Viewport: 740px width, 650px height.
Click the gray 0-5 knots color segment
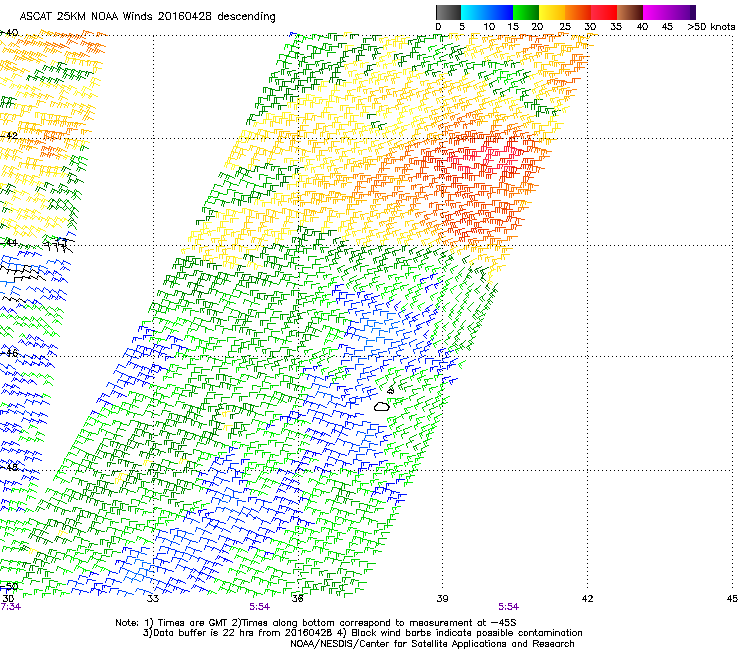[x=448, y=12]
